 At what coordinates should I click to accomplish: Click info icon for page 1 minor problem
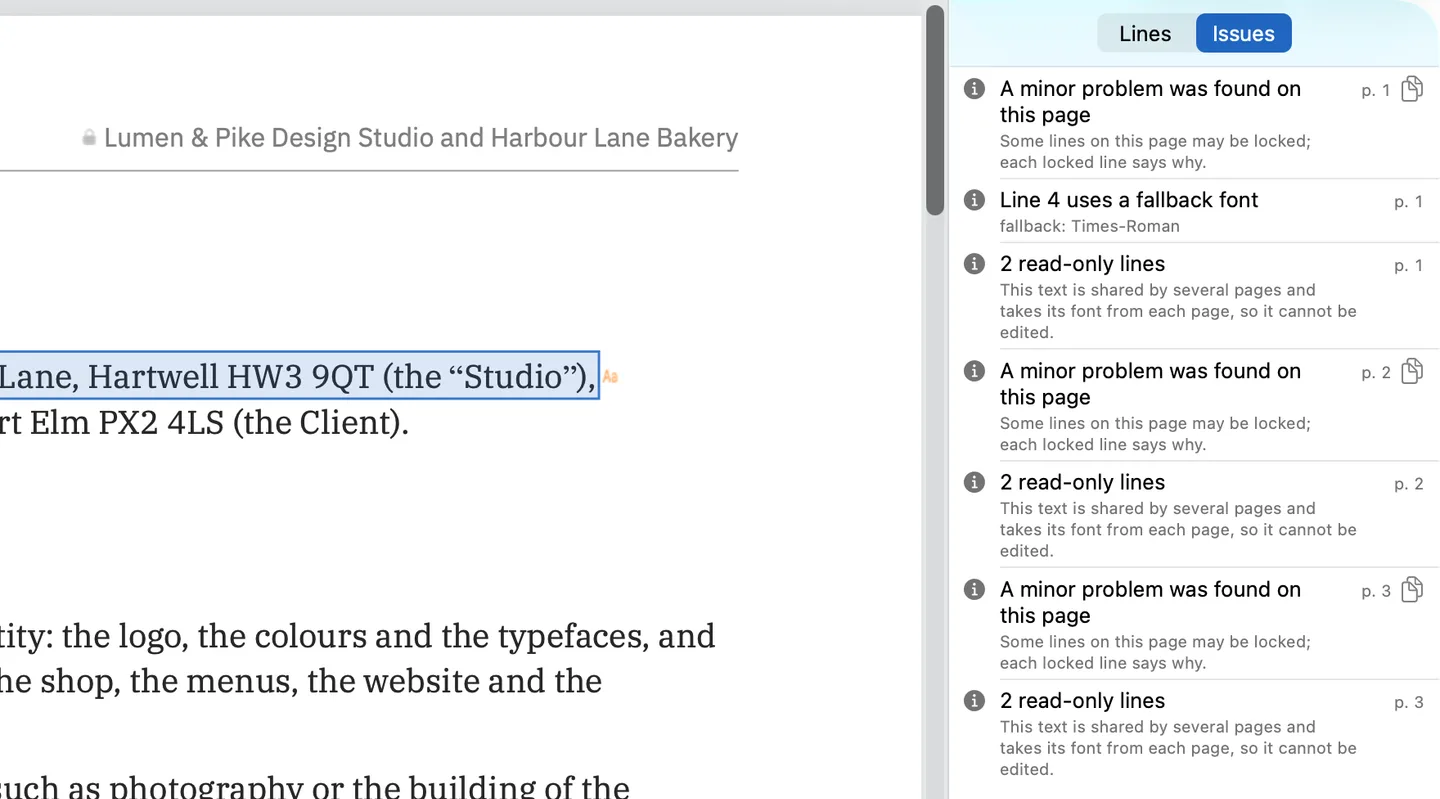974,88
